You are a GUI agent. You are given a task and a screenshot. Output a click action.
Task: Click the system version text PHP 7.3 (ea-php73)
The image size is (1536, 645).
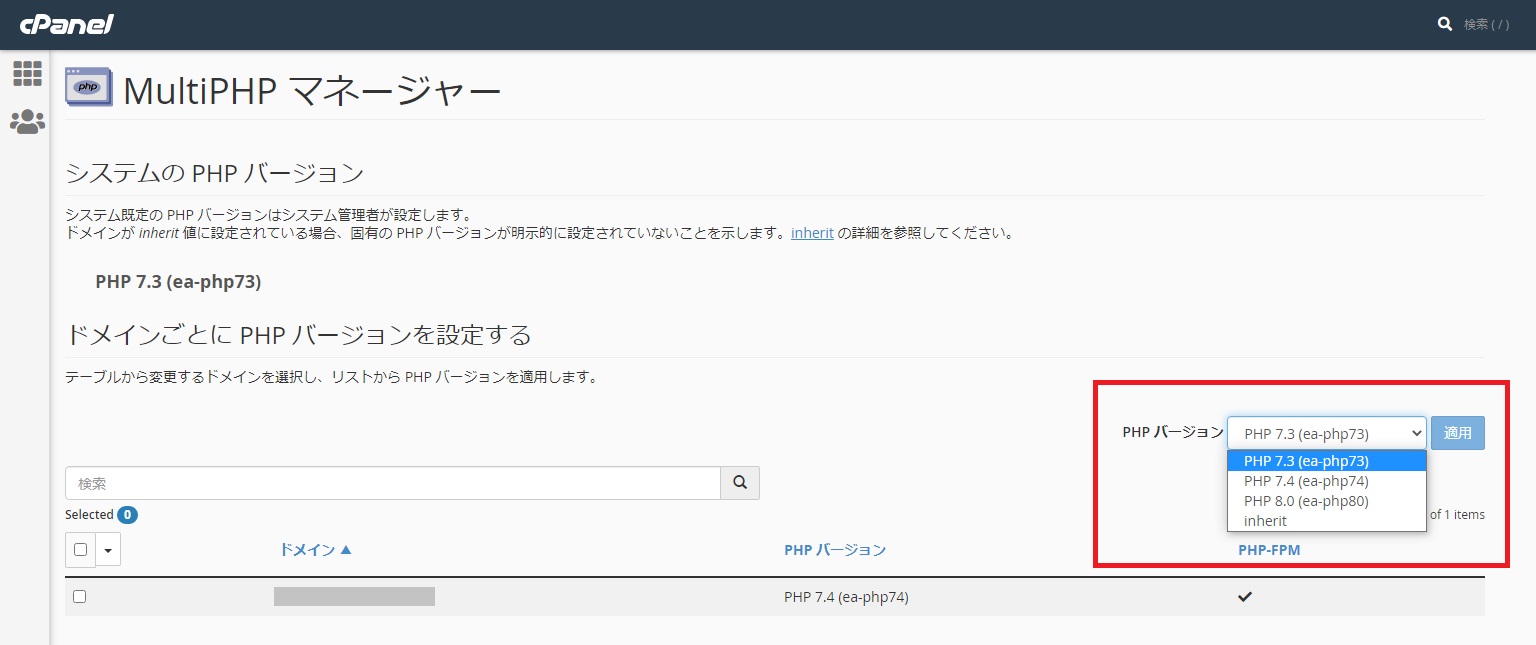(x=178, y=282)
